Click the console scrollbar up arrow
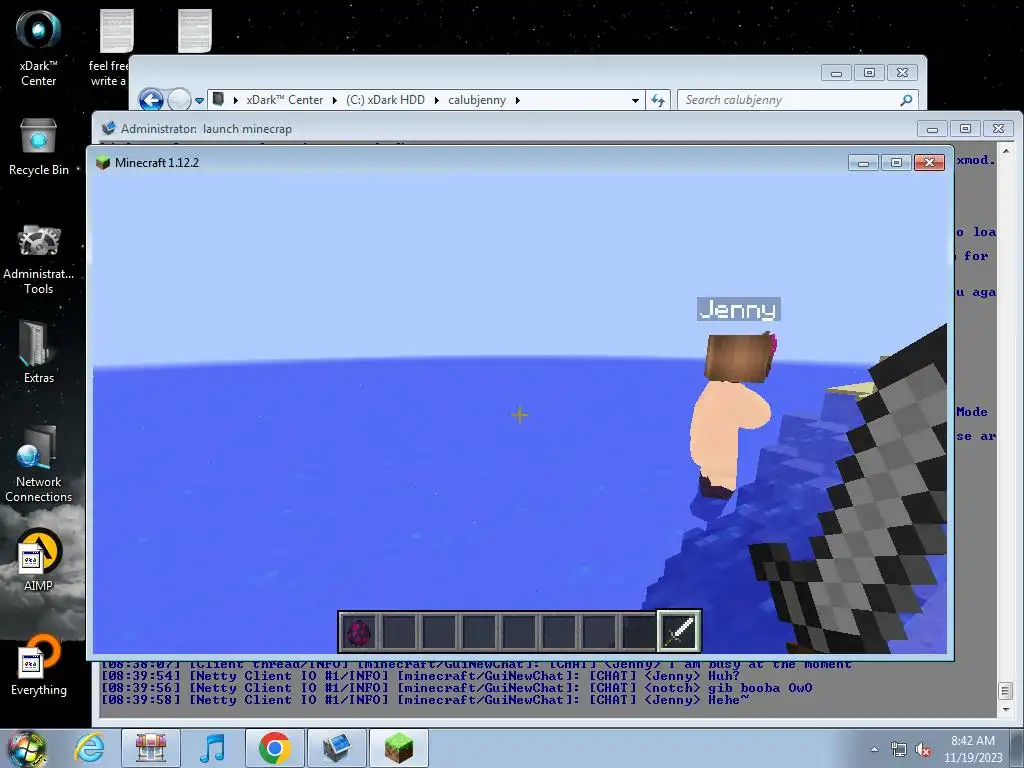1024x768 pixels. [x=1006, y=151]
